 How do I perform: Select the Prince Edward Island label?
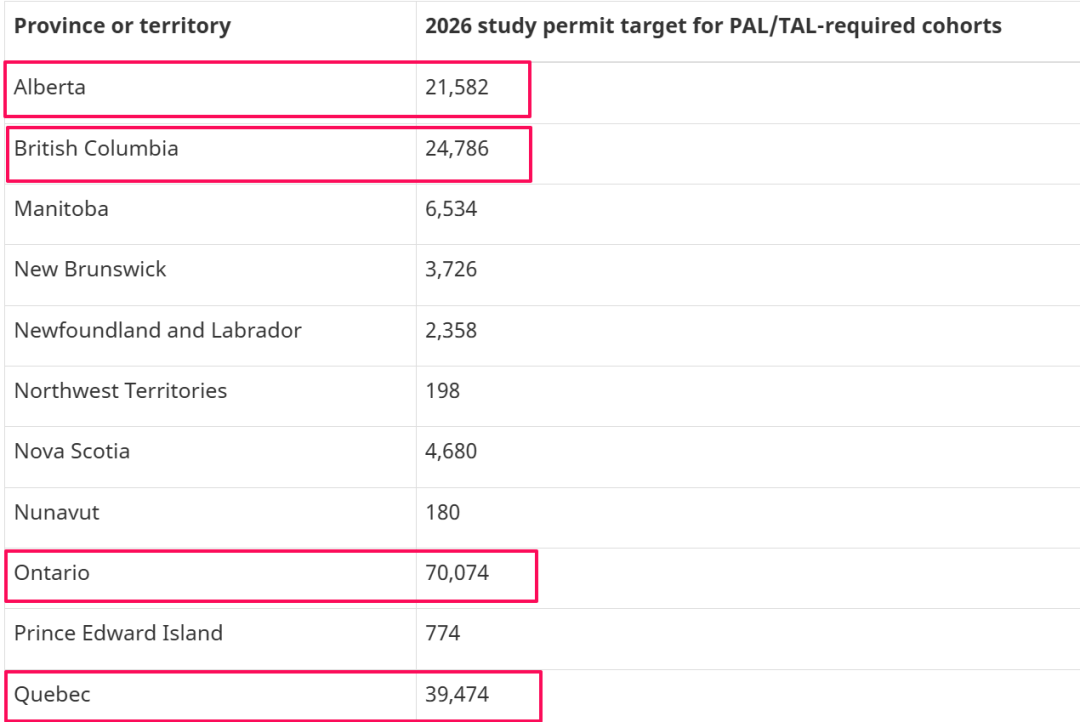pyautogui.click(x=118, y=633)
